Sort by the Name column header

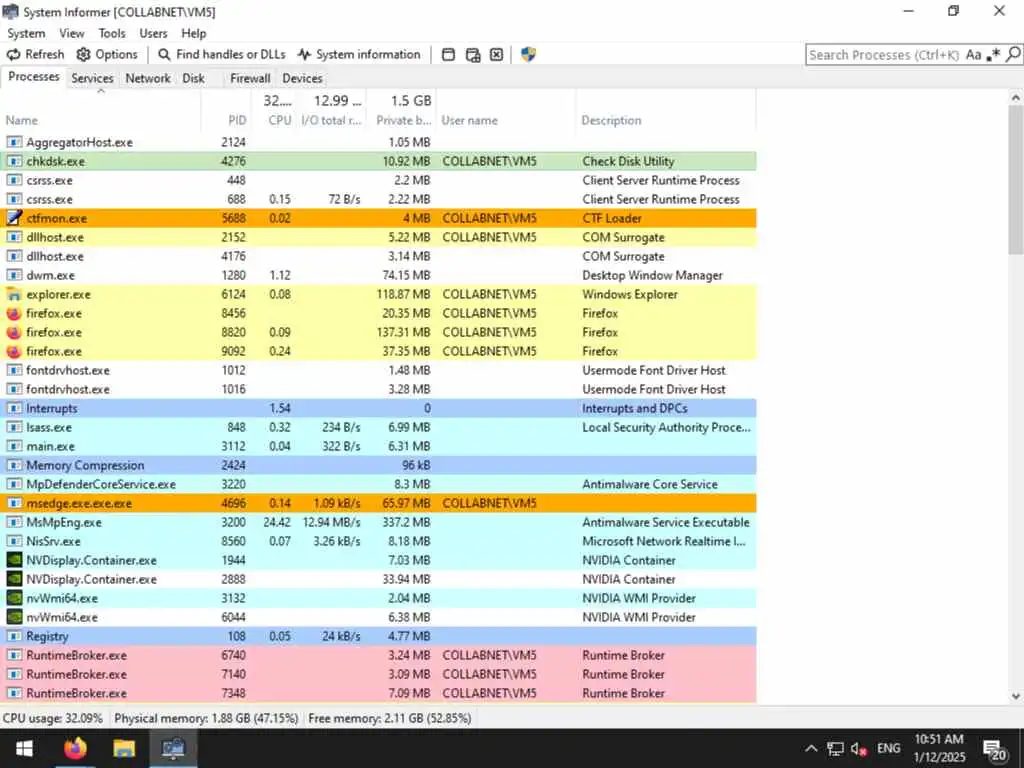pos(101,120)
